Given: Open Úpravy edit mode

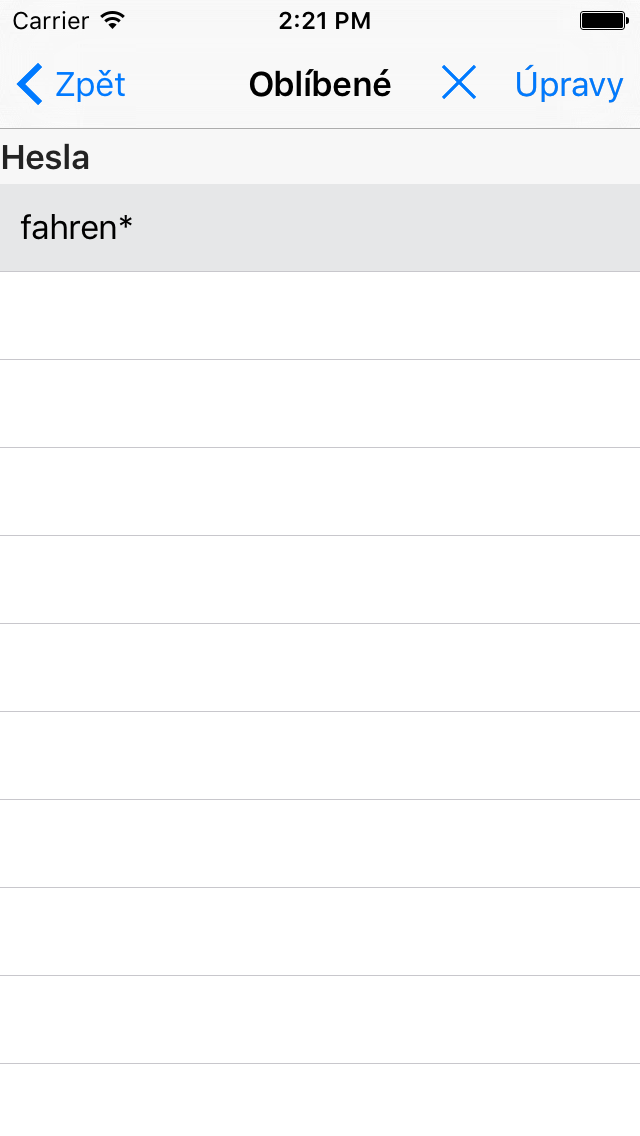Looking at the screenshot, I should 569,85.
